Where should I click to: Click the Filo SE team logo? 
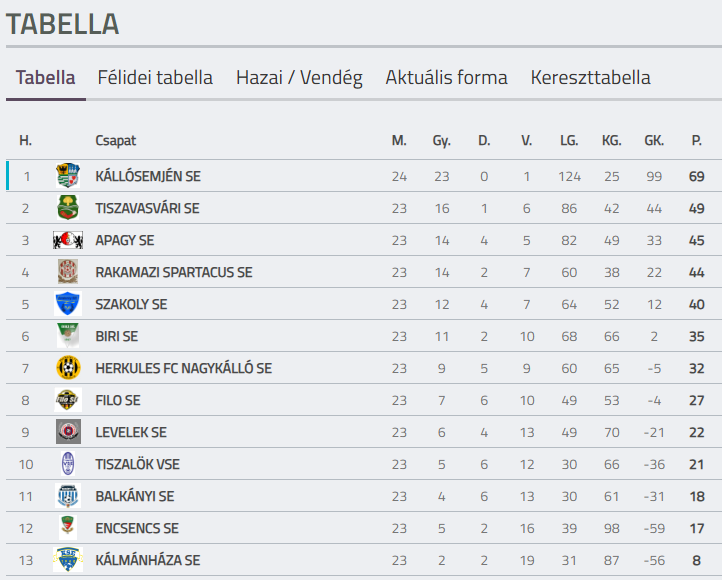coord(68,400)
